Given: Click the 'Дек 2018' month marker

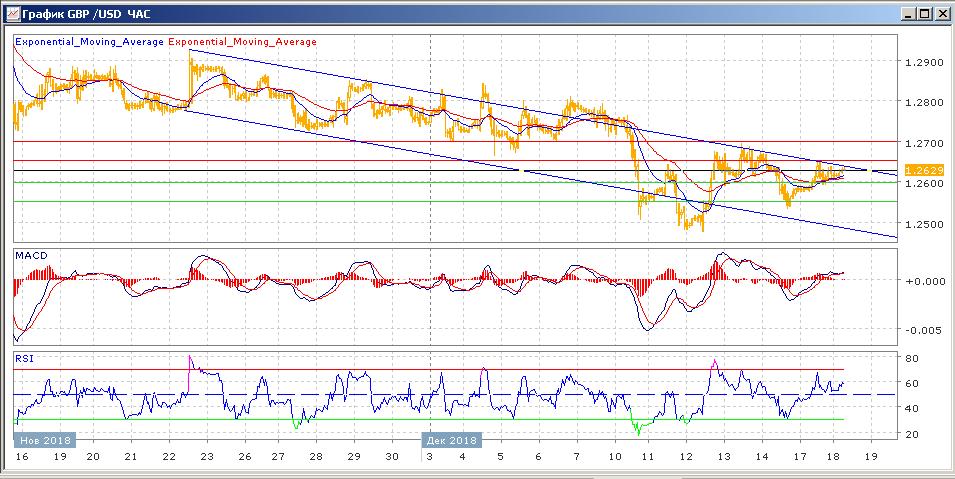Looking at the screenshot, I should pos(451,440).
